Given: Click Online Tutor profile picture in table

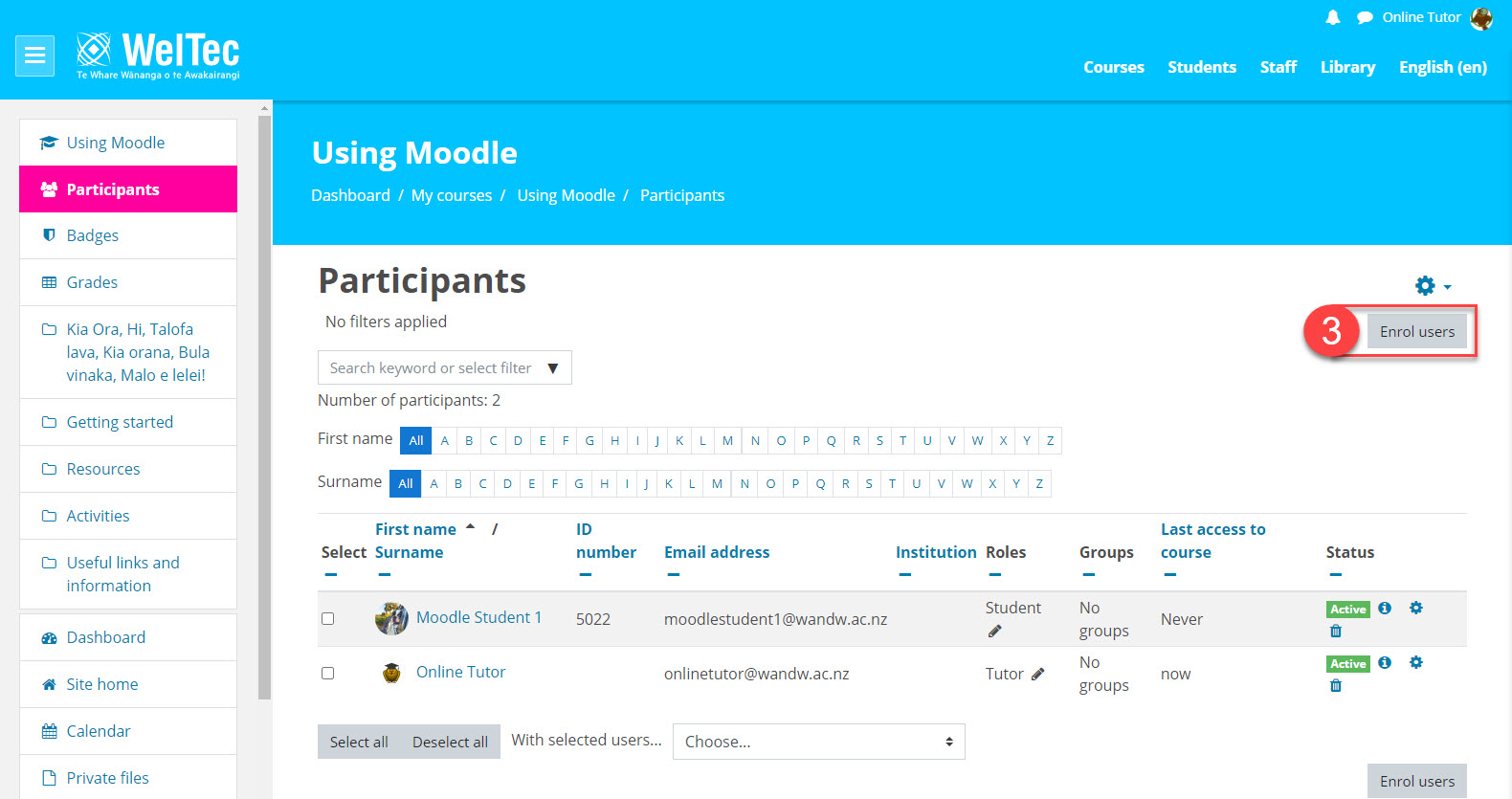Looking at the screenshot, I should point(391,673).
